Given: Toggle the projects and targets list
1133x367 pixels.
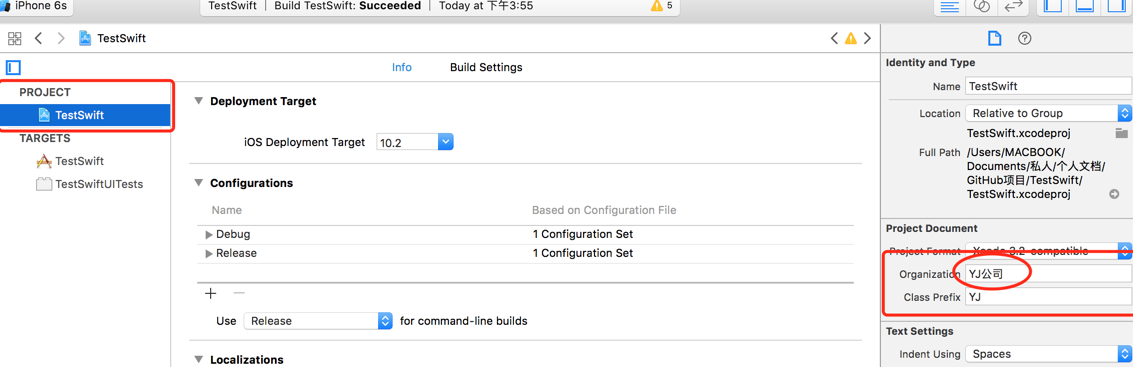Looking at the screenshot, I should coord(14,68).
